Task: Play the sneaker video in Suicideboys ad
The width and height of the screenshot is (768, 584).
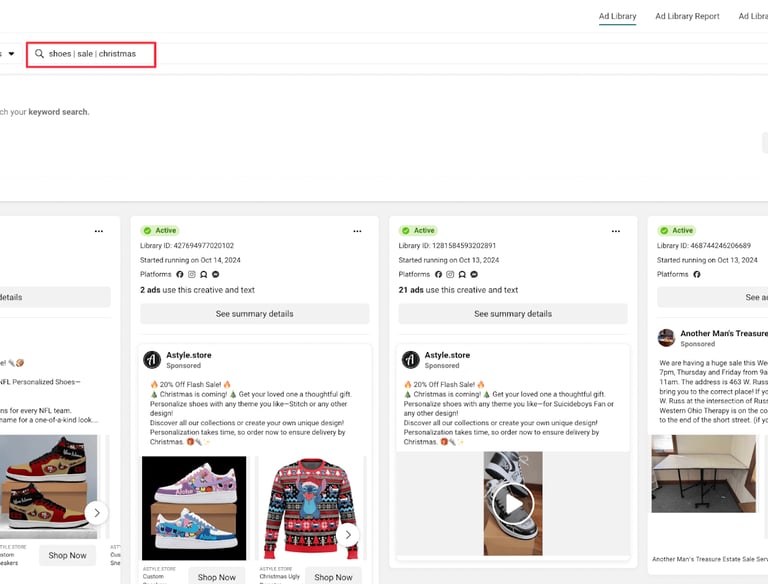Action: click(513, 503)
